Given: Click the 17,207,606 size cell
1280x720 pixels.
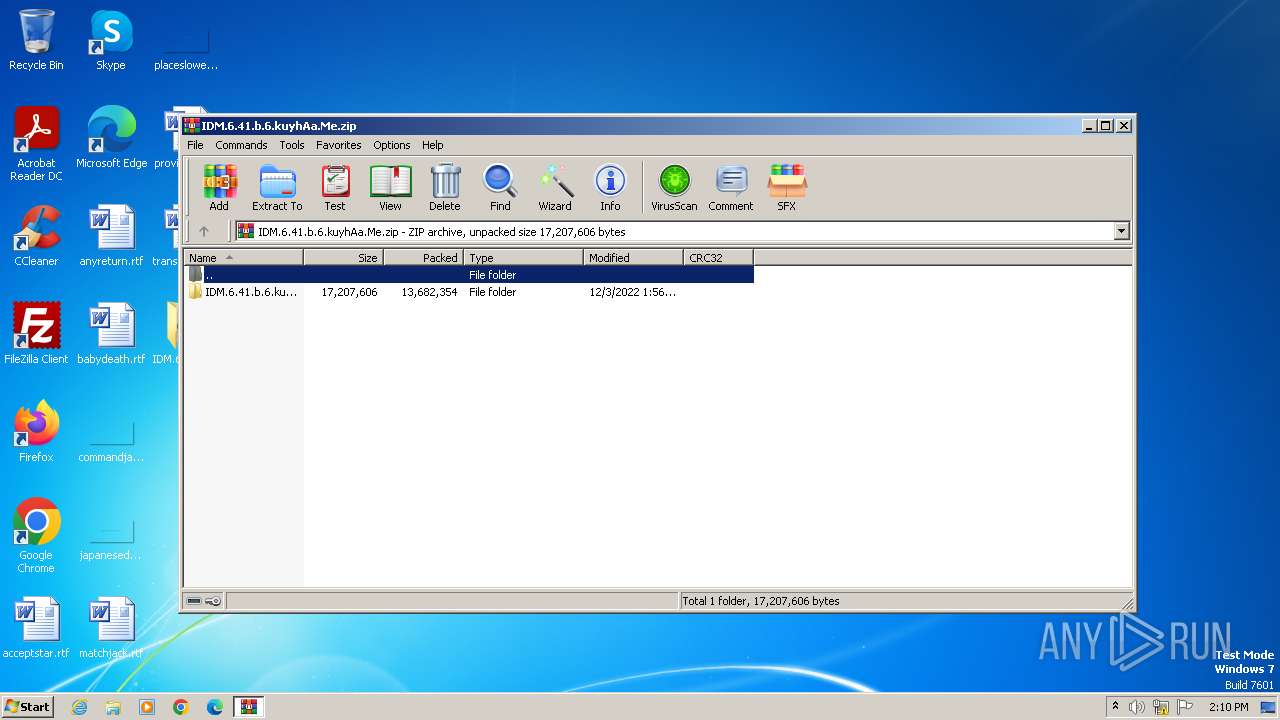Looking at the screenshot, I should [349, 292].
